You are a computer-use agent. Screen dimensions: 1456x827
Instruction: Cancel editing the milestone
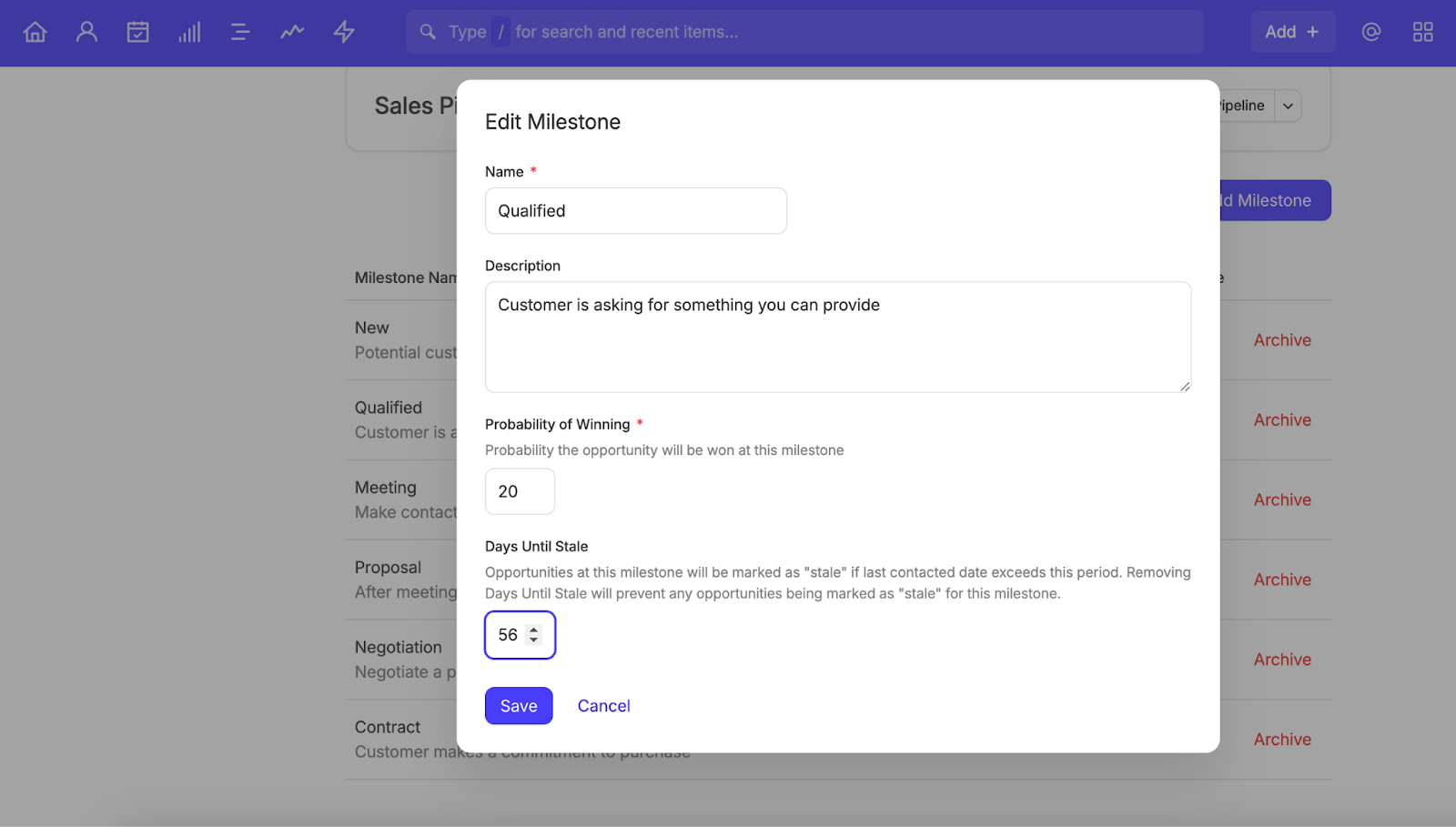click(604, 706)
